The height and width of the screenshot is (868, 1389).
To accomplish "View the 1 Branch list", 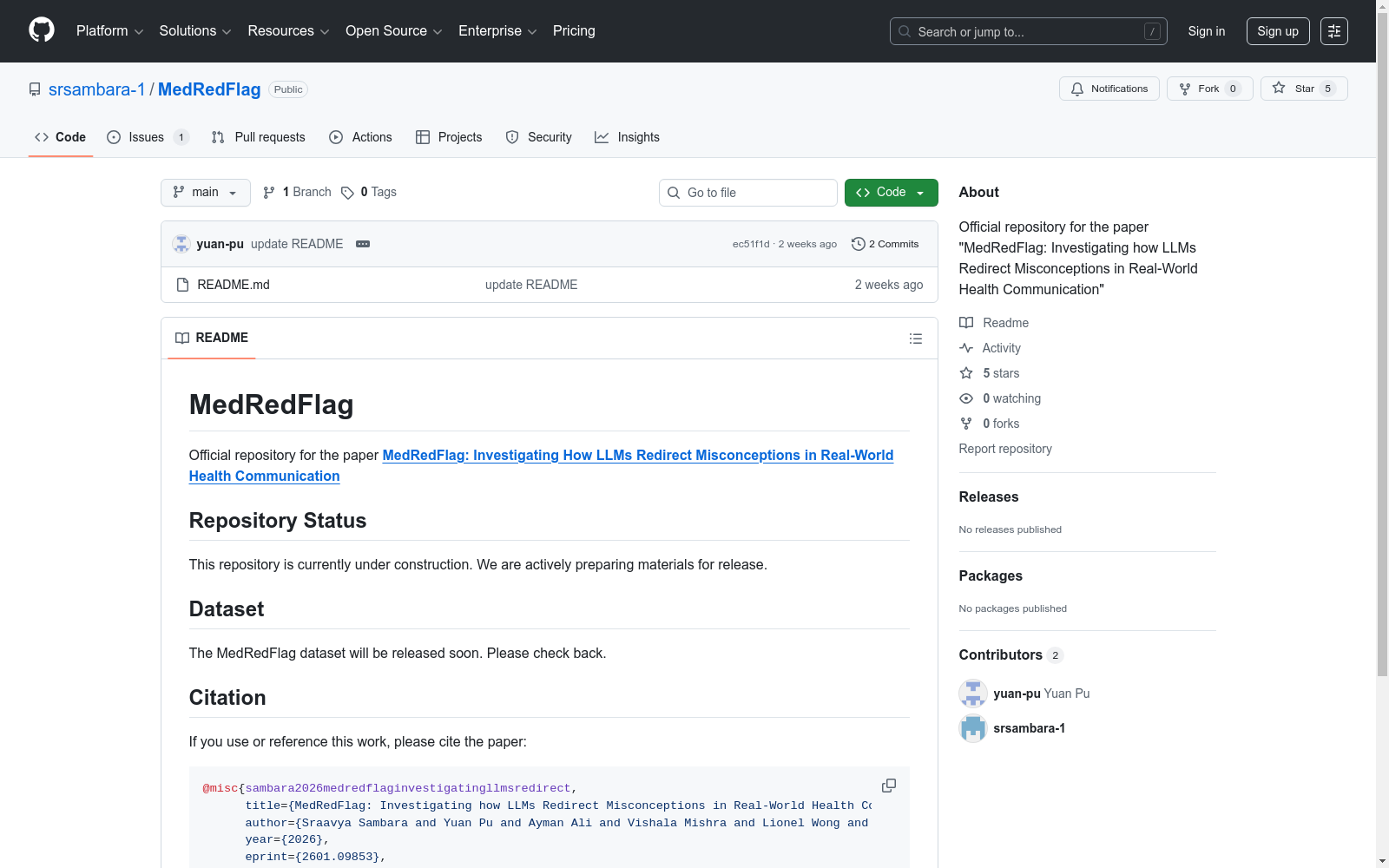I will click(297, 193).
